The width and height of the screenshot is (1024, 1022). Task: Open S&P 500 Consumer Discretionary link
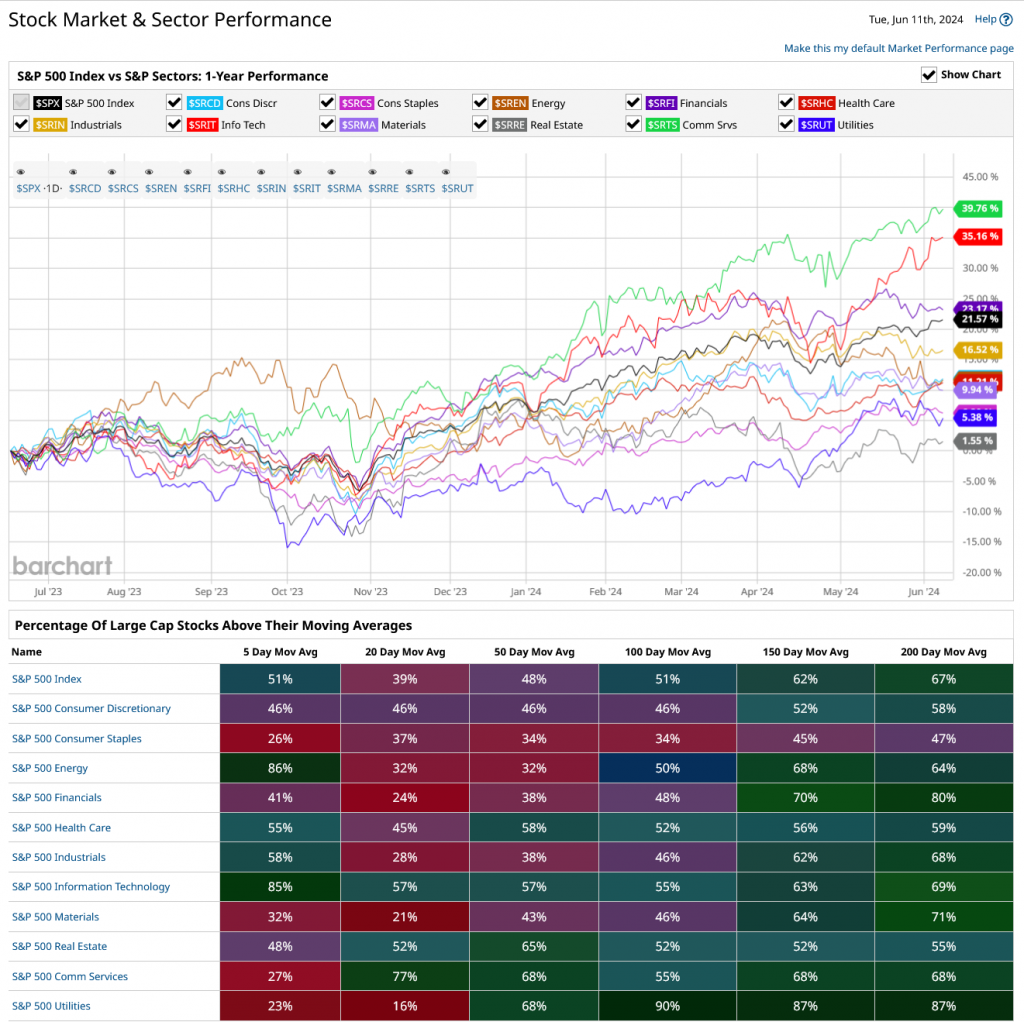click(91, 709)
